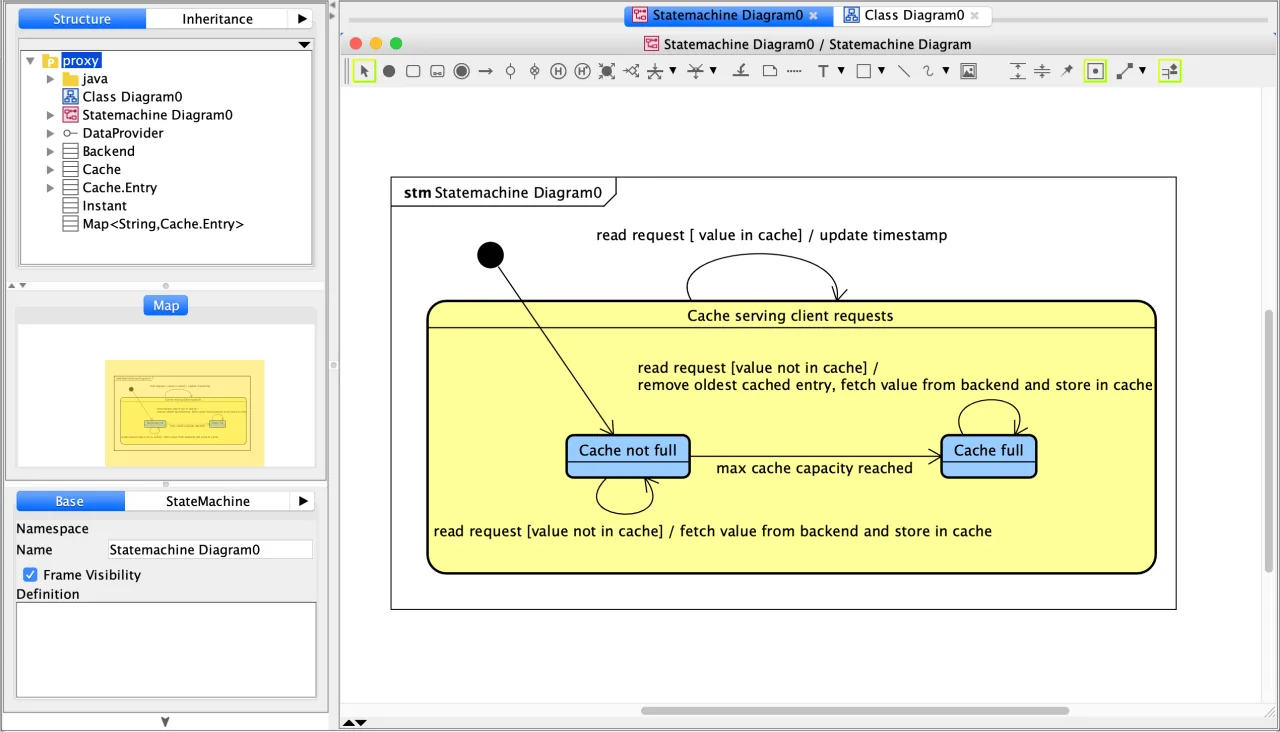Click the Insert Image tool
1280x732 pixels.
click(x=968, y=71)
